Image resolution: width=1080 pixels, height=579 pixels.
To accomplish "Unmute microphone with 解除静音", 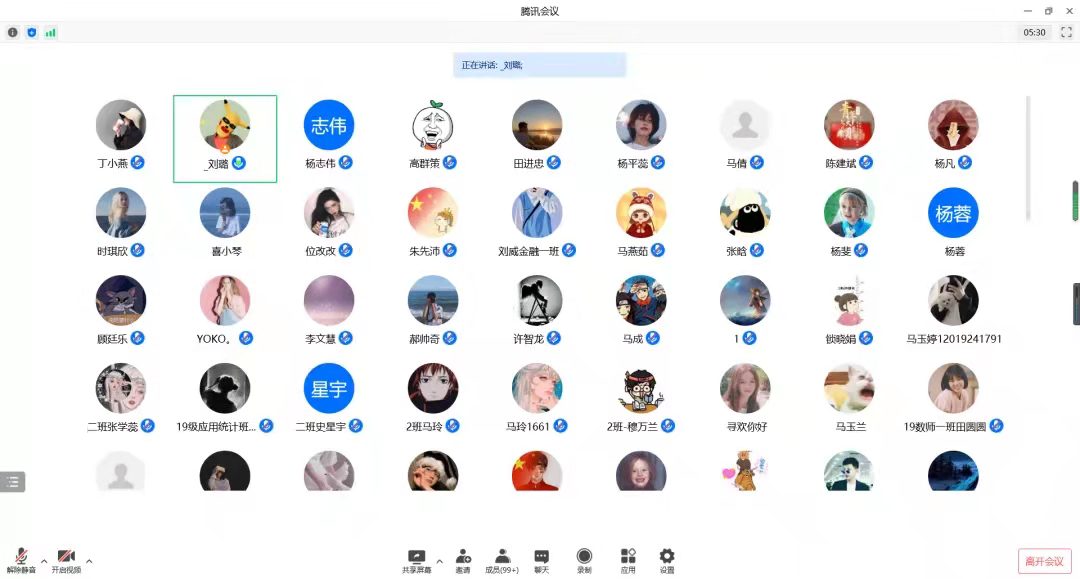I will pyautogui.click(x=21, y=560).
